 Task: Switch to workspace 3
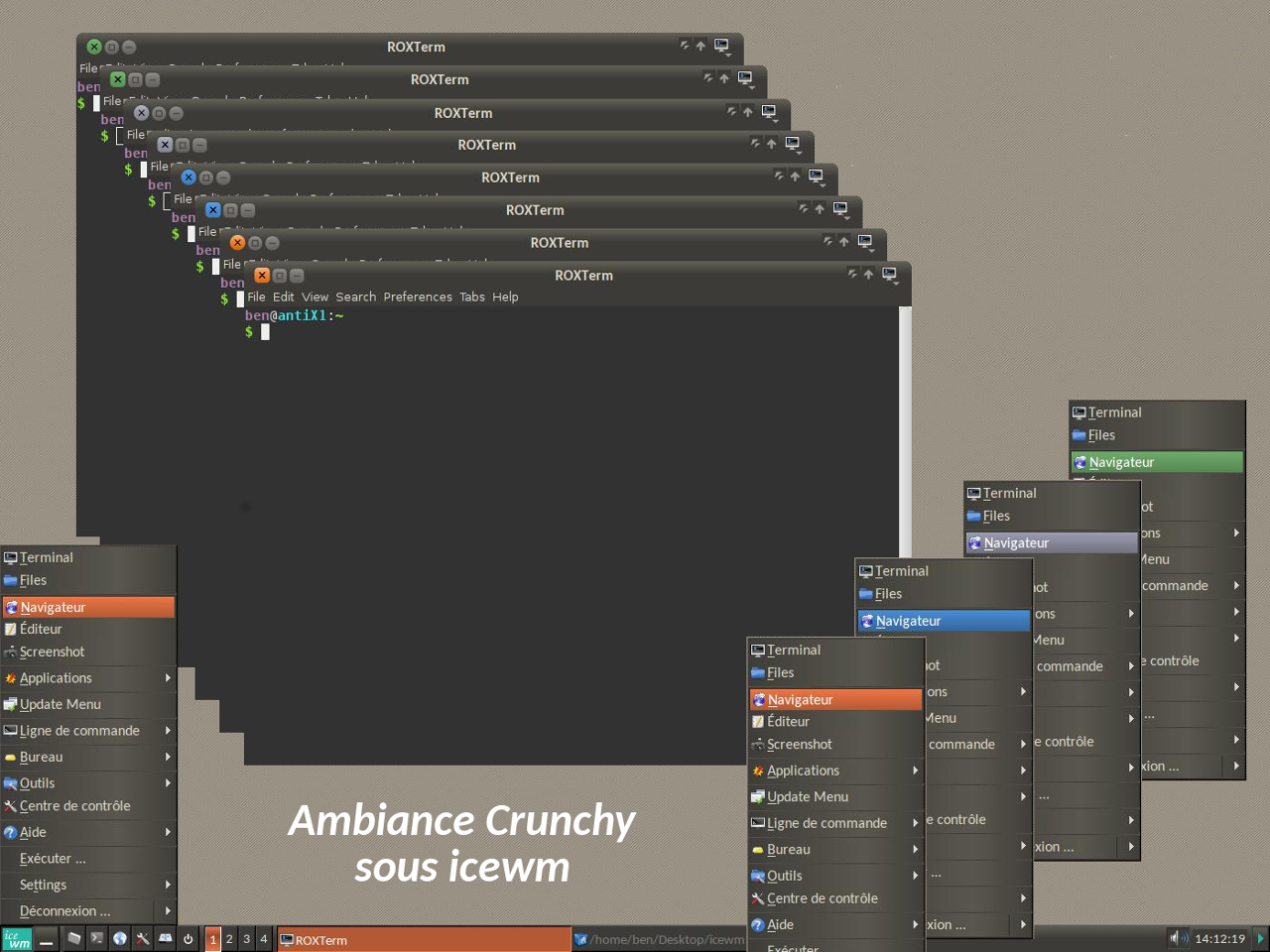(x=246, y=939)
